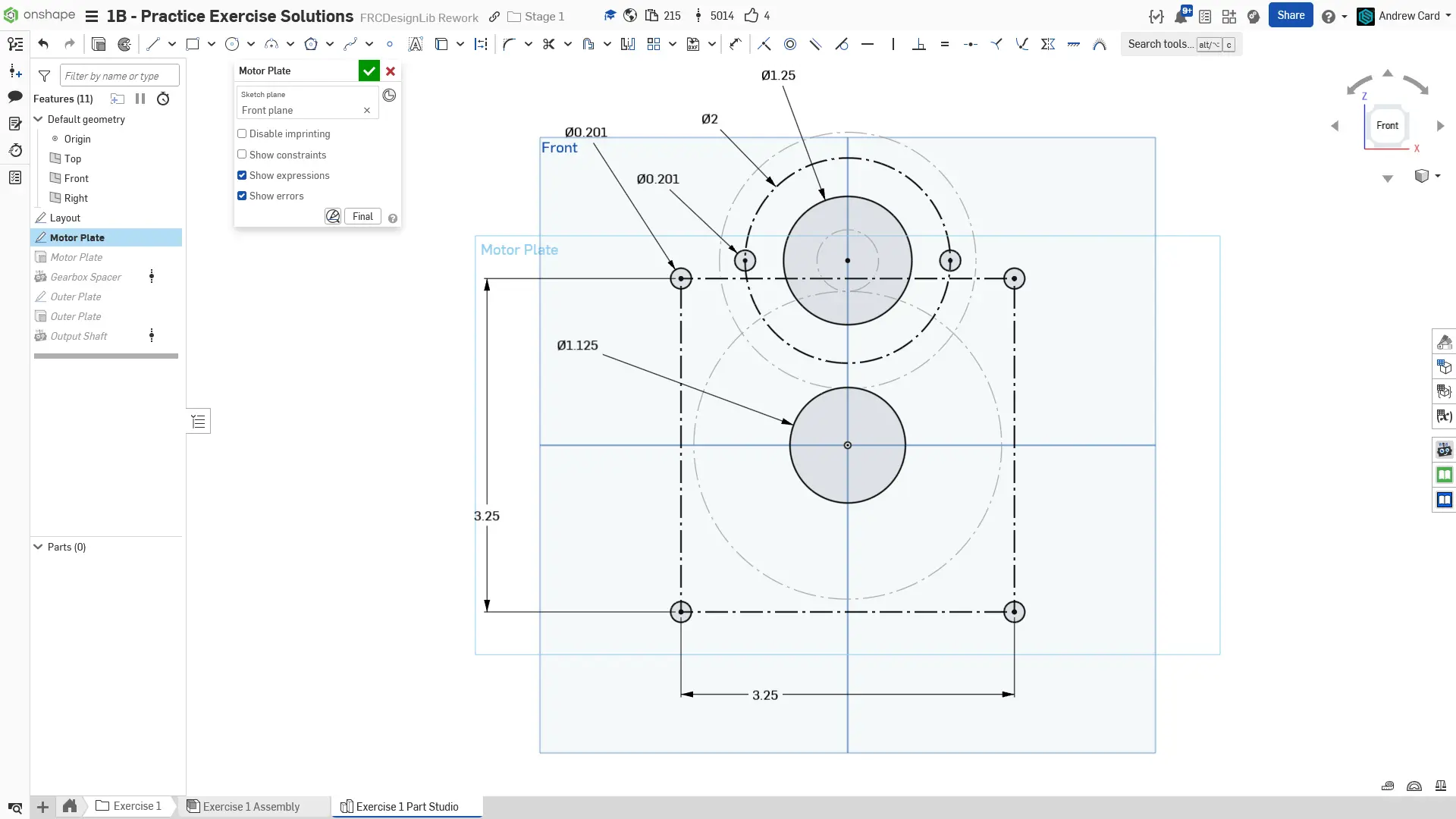Image resolution: width=1456 pixels, height=819 pixels.
Task: Enable Disable imprinting checkbox
Action: (242, 133)
